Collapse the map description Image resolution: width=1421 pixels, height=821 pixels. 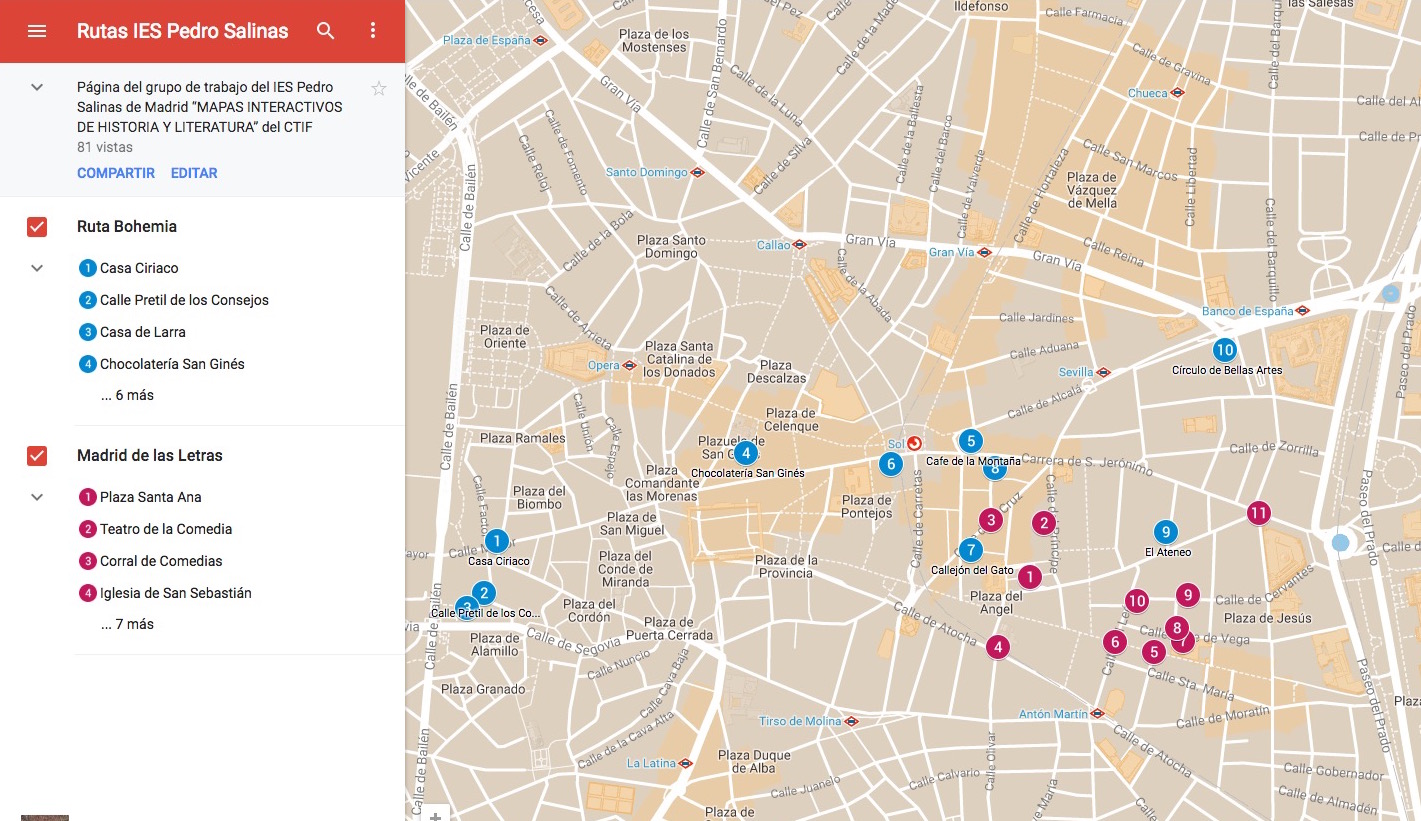click(x=37, y=87)
